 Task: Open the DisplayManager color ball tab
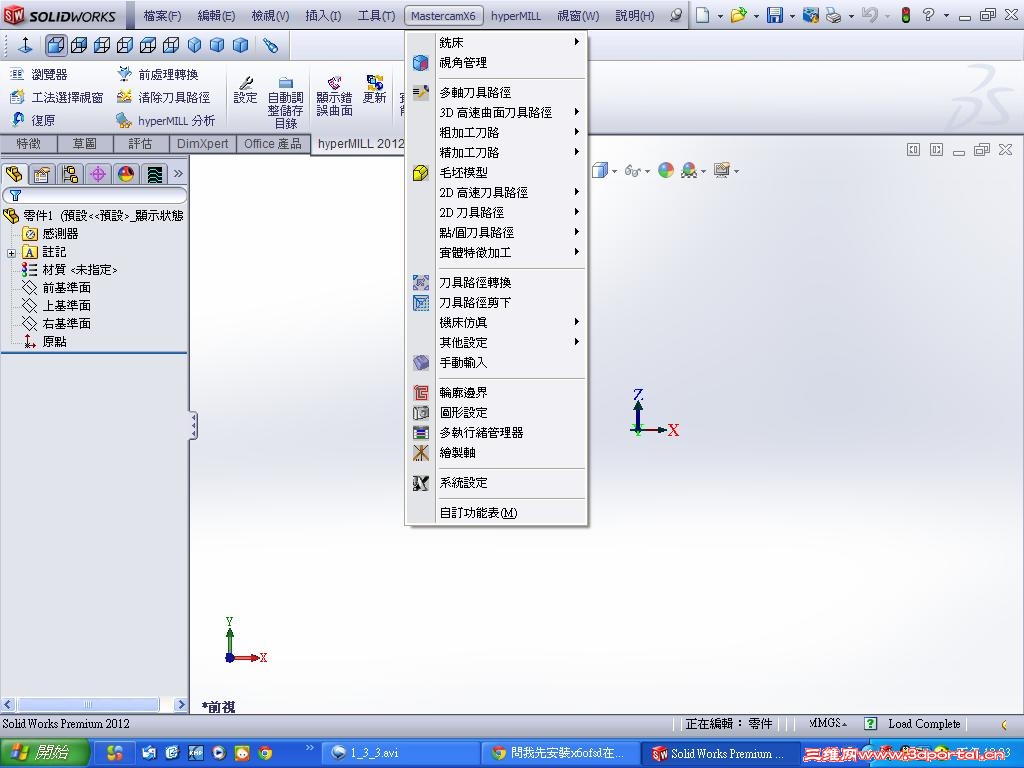[126, 174]
